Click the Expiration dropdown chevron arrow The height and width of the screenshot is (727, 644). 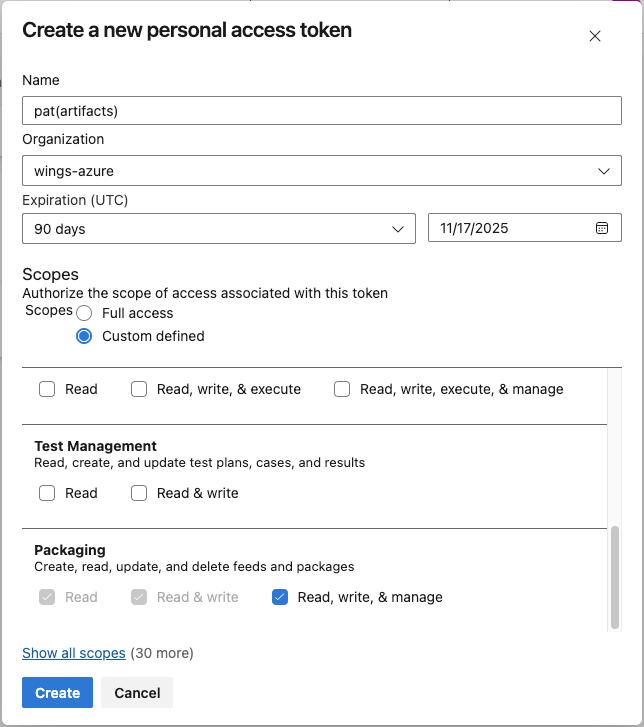point(397,229)
